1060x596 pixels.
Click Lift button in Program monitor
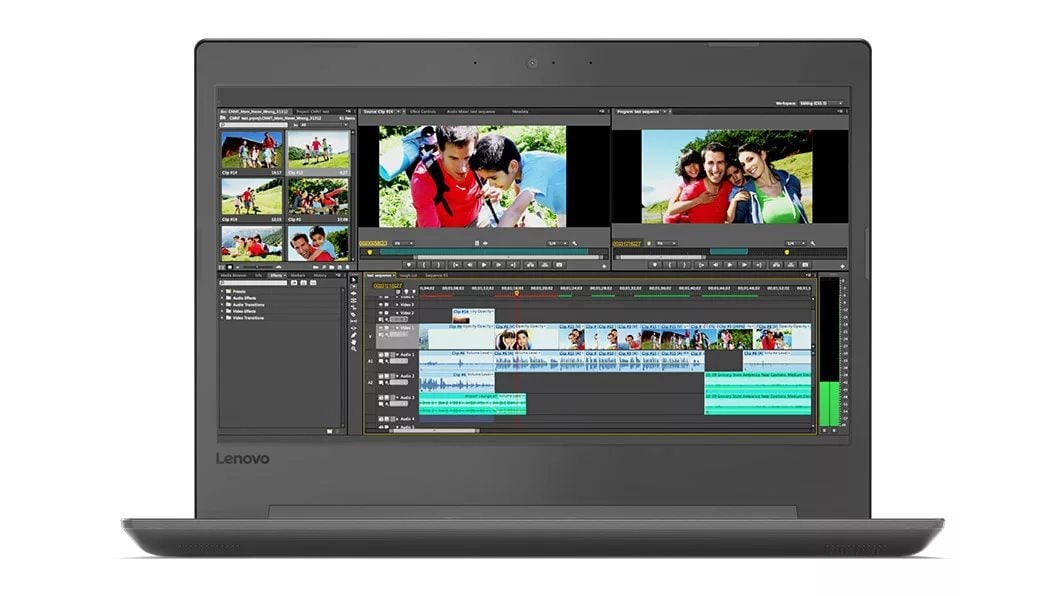(x=775, y=265)
